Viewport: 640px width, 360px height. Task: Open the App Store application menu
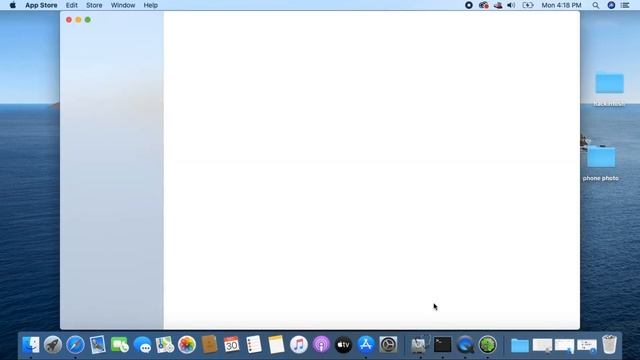(x=41, y=5)
